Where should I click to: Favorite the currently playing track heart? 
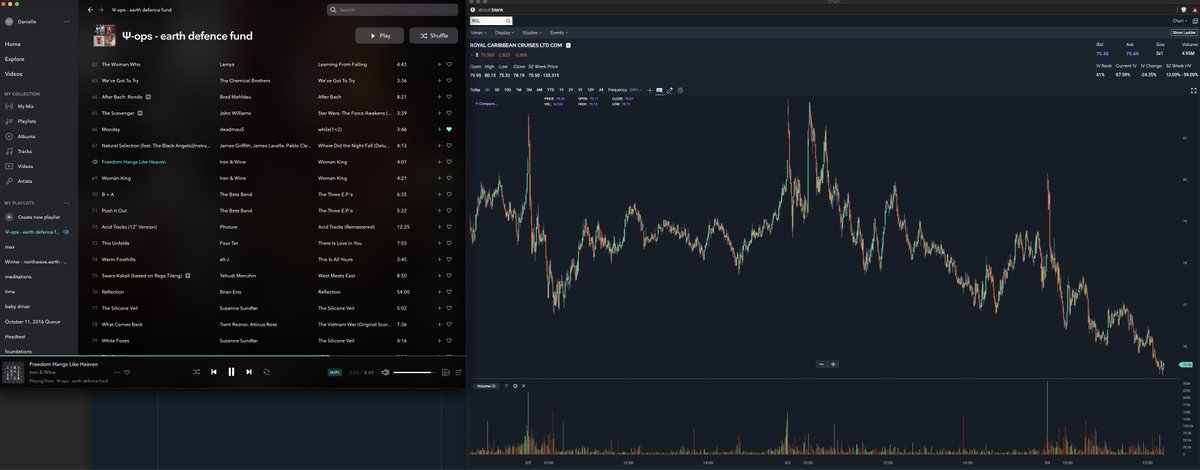click(127, 372)
